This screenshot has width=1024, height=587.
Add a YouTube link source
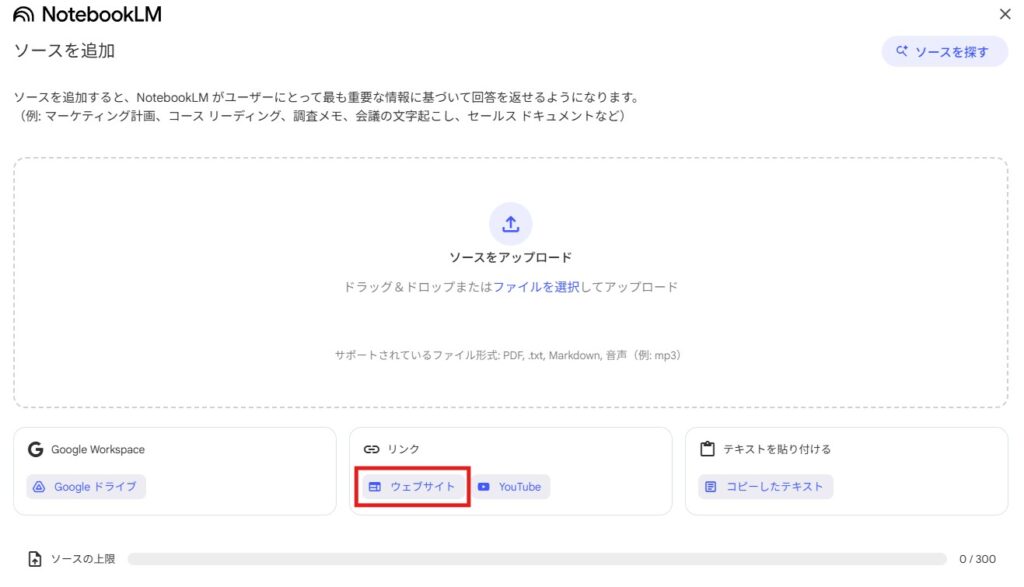tap(510, 487)
